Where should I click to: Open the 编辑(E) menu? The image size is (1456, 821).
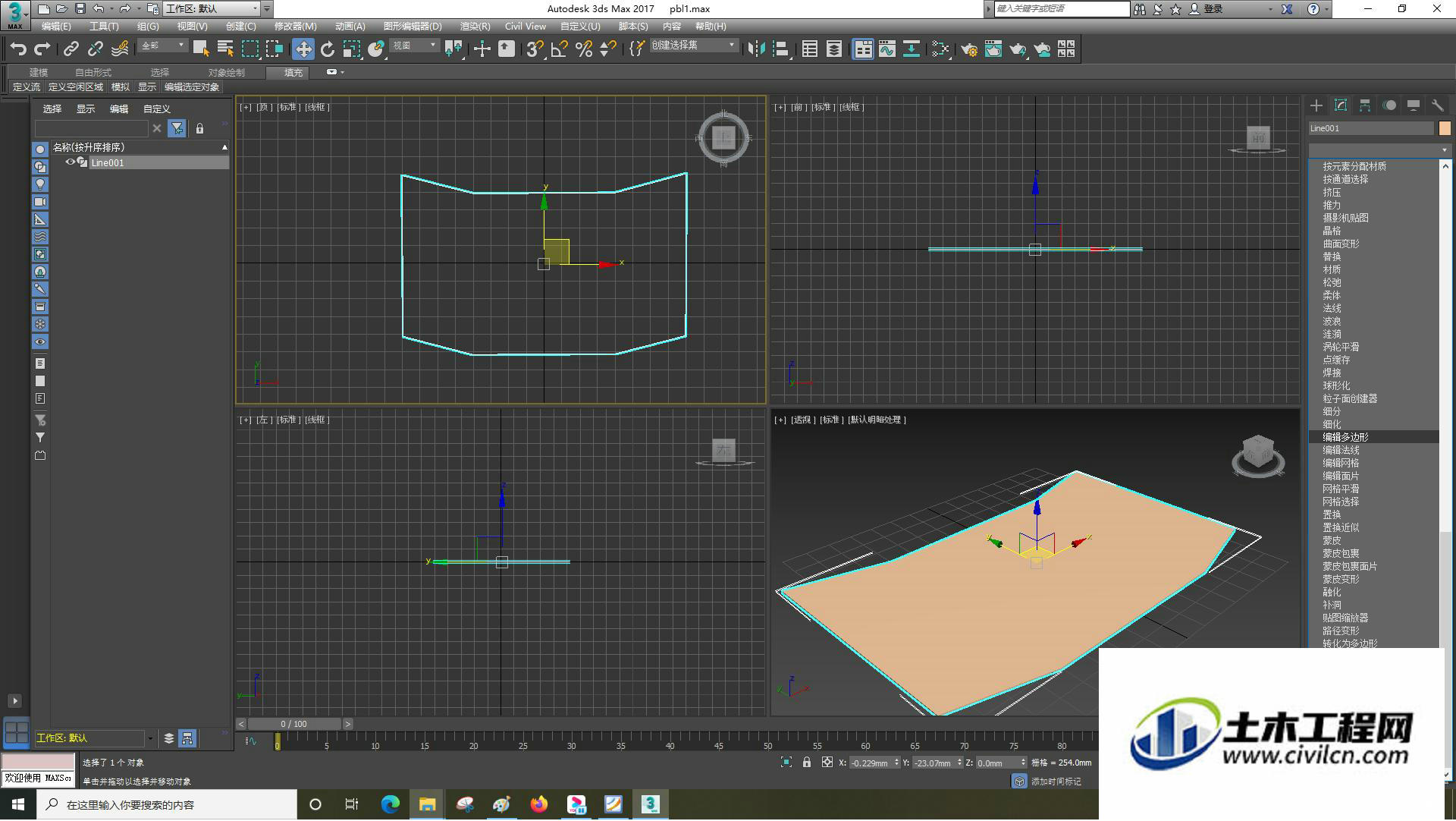(56, 27)
